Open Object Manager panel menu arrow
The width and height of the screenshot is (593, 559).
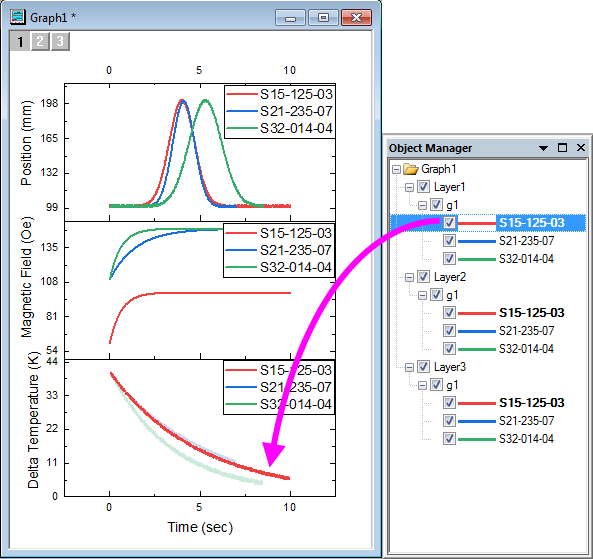pos(543,148)
